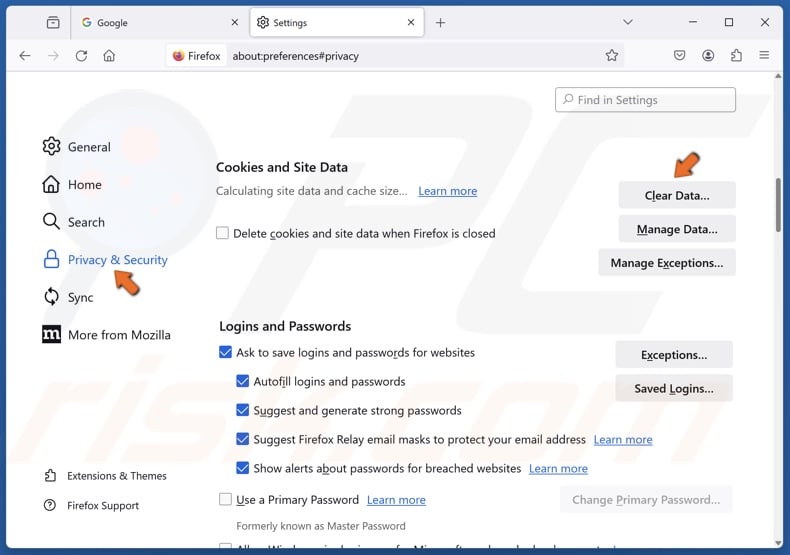Screen dimensions: 790x555
Task: Uncheck Ask to save logins and passwords
Action: [225, 352]
